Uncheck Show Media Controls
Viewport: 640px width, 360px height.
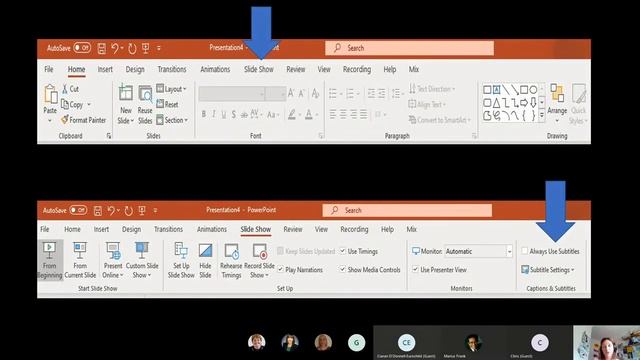tap(342, 269)
